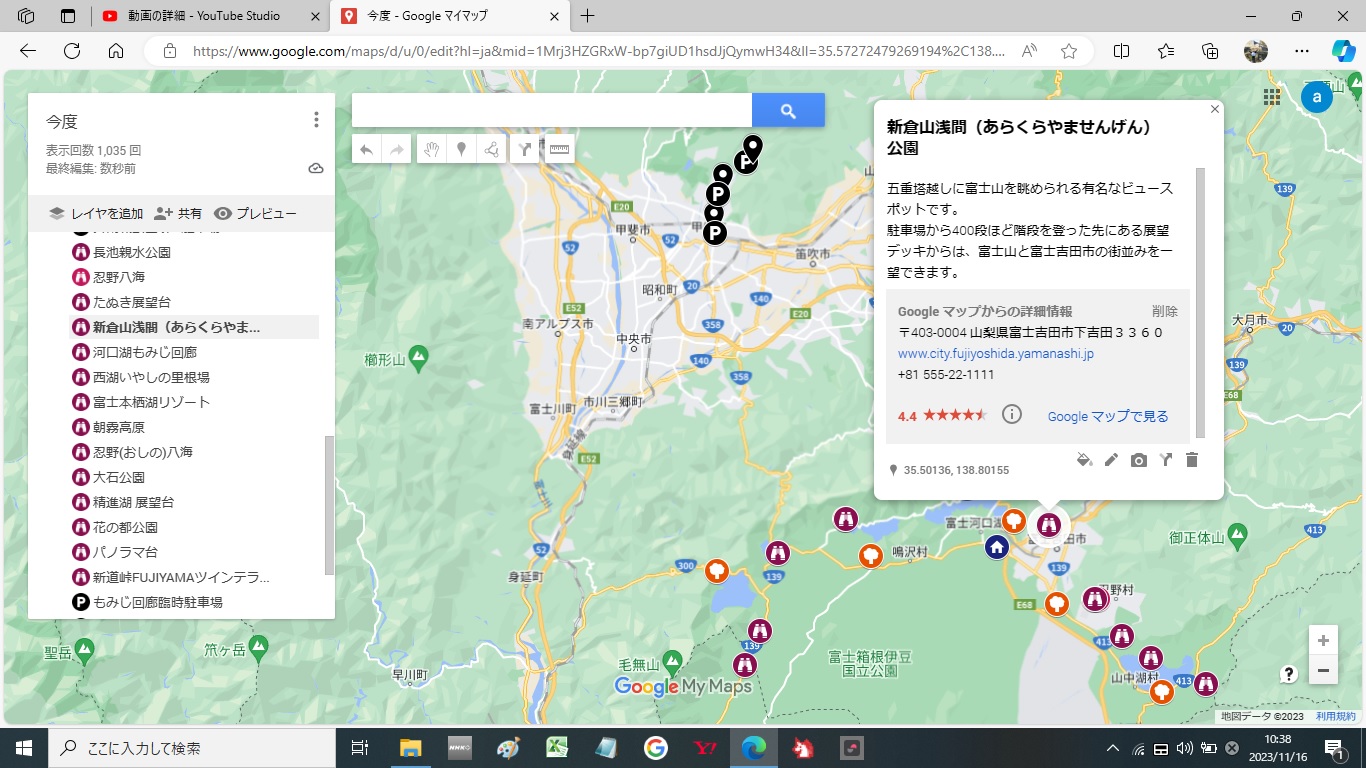Open Excel from the taskbar
The image size is (1366, 768).
[557, 748]
